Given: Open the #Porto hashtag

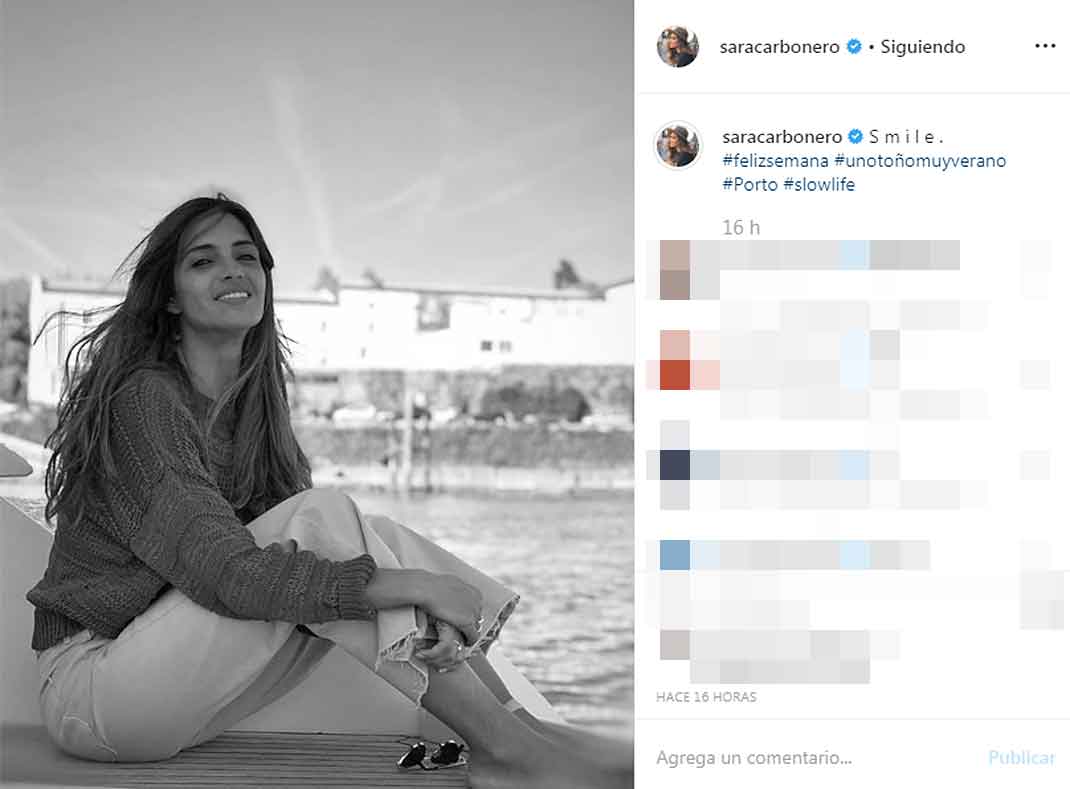Looking at the screenshot, I should [x=750, y=185].
